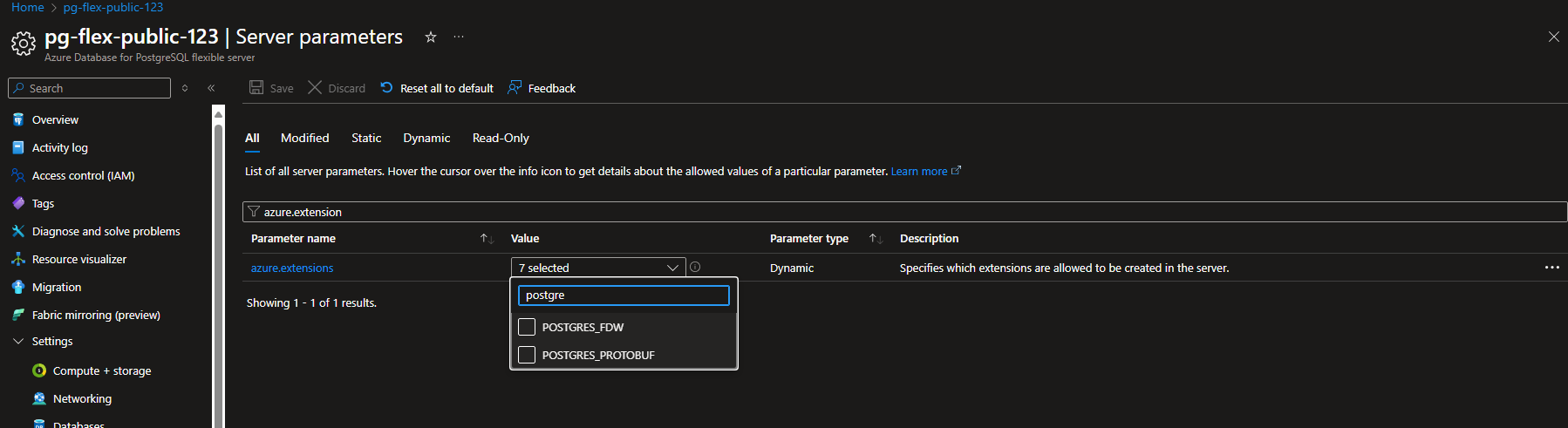Image resolution: width=1568 pixels, height=428 pixels.
Task: Click the Value column header
Action: click(x=525, y=238)
